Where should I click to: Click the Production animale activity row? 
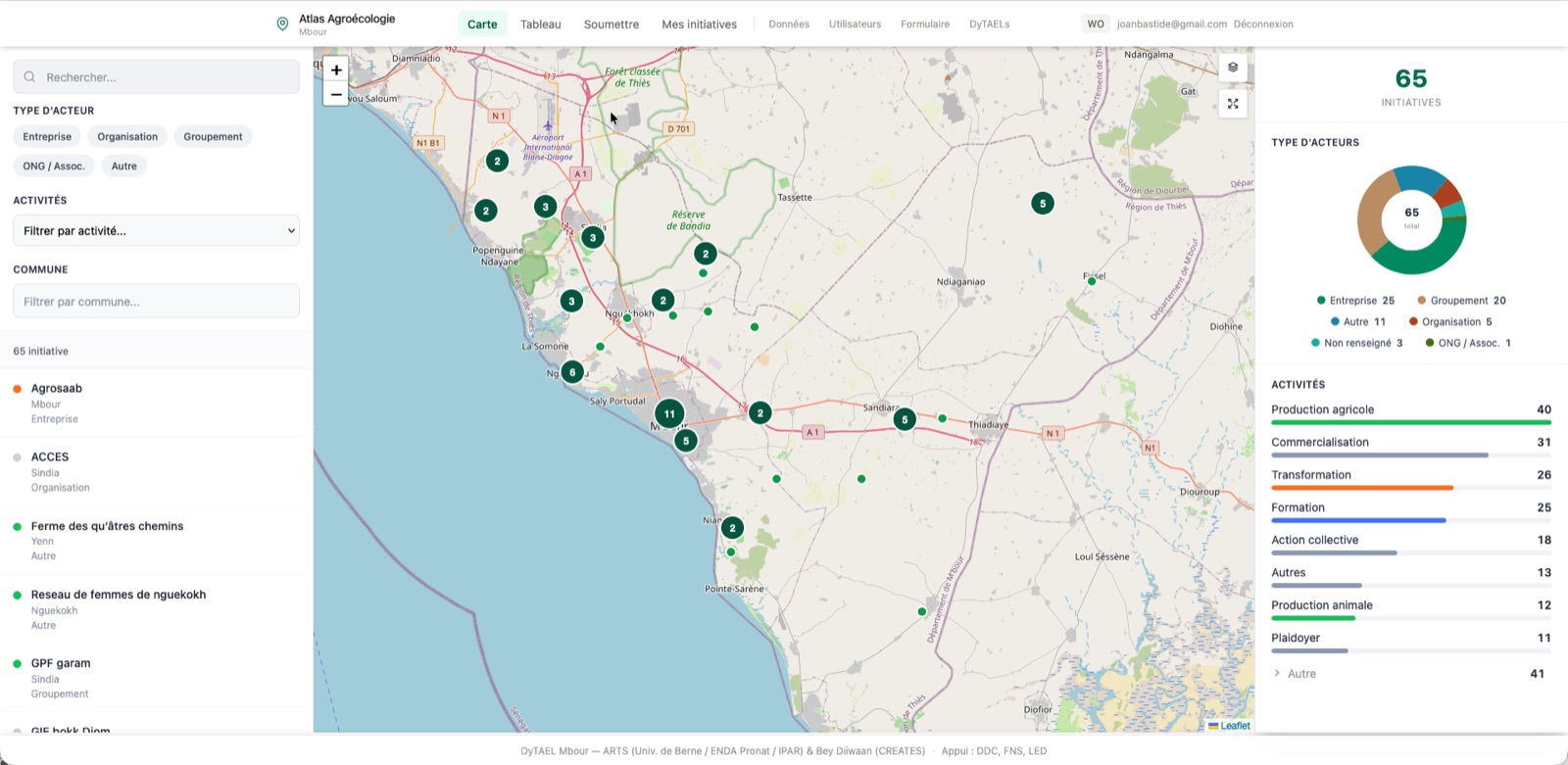tap(1411, 610)
